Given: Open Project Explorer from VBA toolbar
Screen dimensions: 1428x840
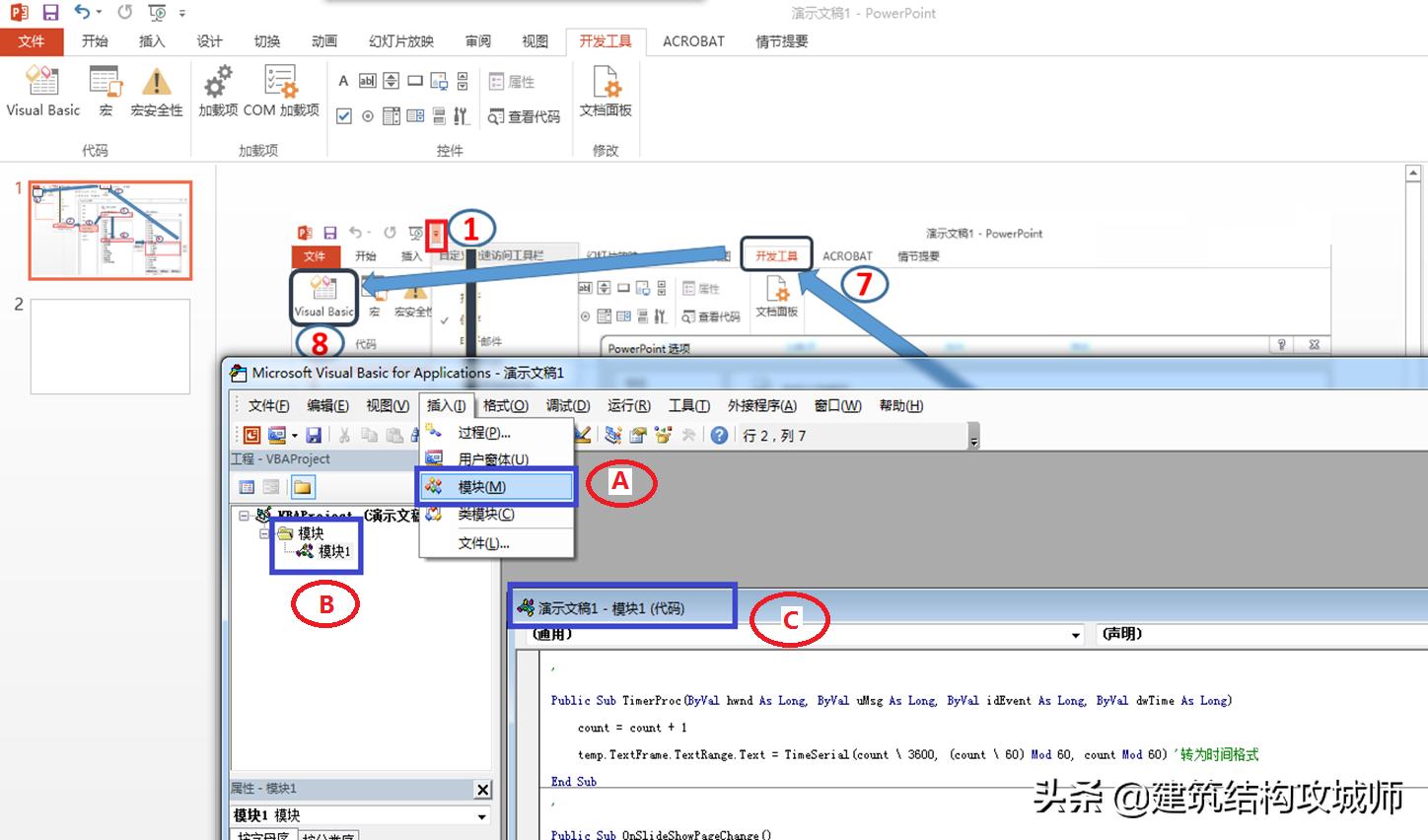Looking at the screenshot, I should pyautogui.click(x=613, y=435).
